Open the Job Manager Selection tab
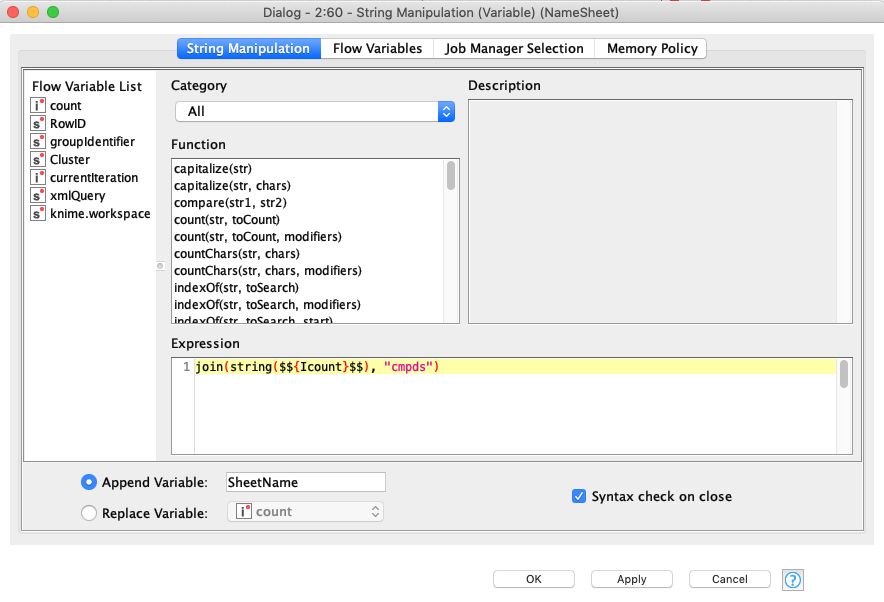Image resolution: width=884 pixels, height=602 pixels. [514, 48]
